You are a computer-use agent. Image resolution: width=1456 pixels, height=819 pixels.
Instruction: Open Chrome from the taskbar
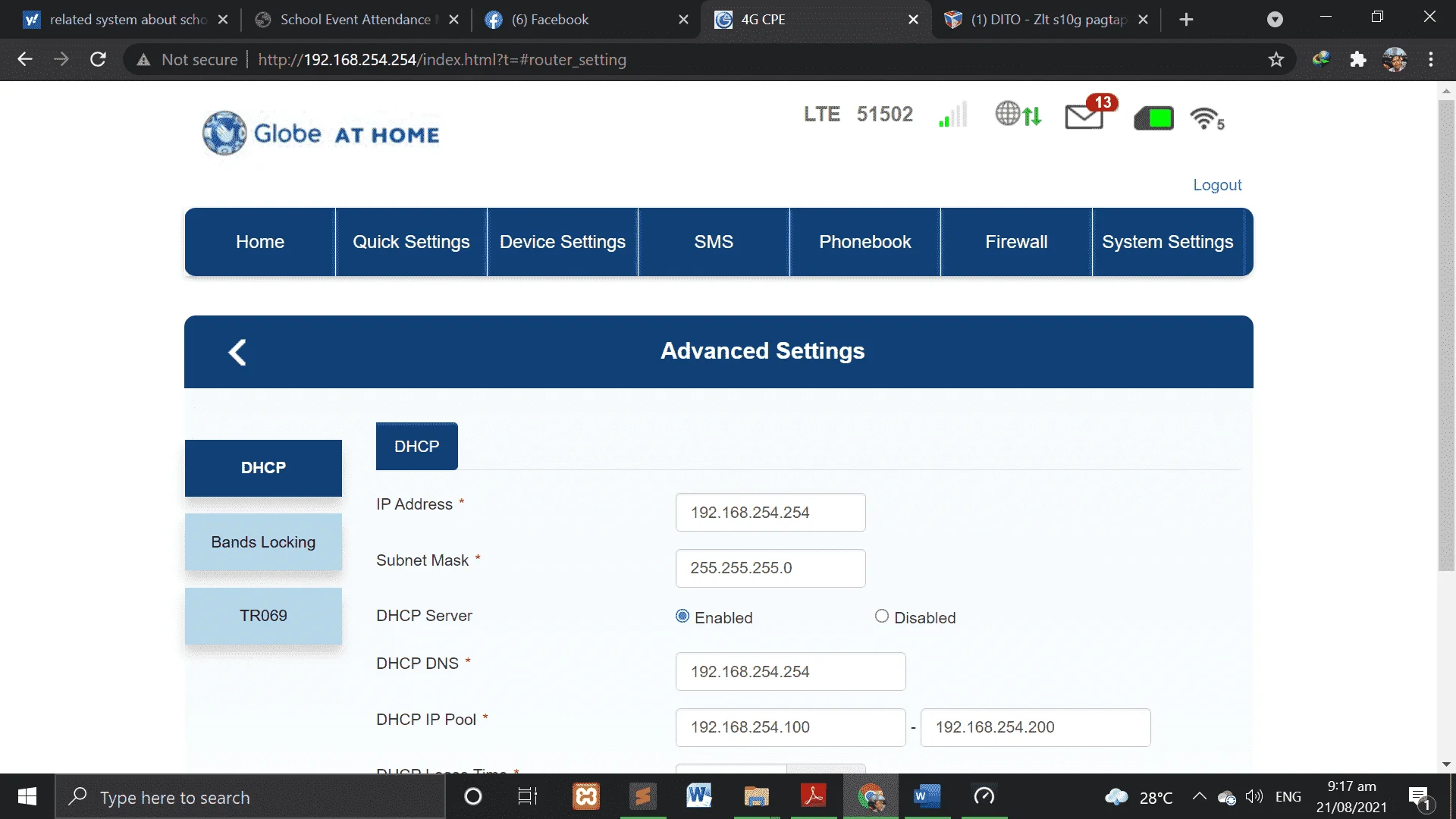click(871, 796)
